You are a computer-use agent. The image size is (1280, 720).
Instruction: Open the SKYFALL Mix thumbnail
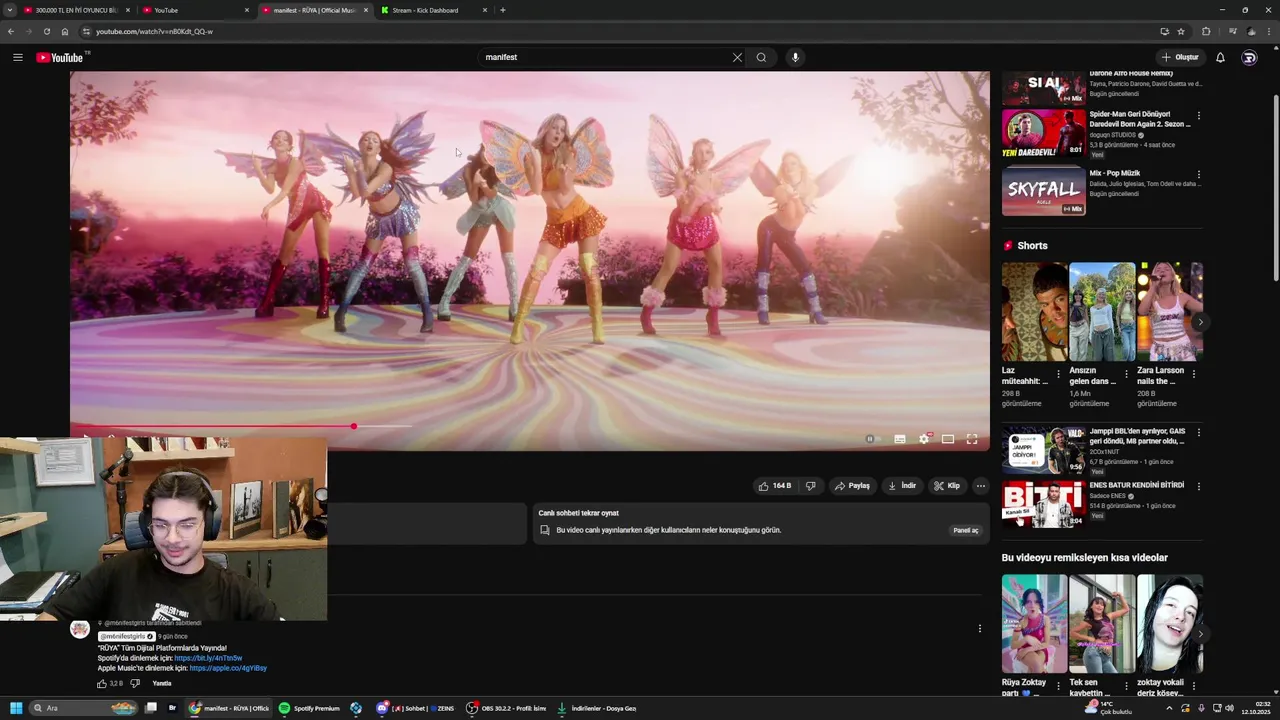1044,191
